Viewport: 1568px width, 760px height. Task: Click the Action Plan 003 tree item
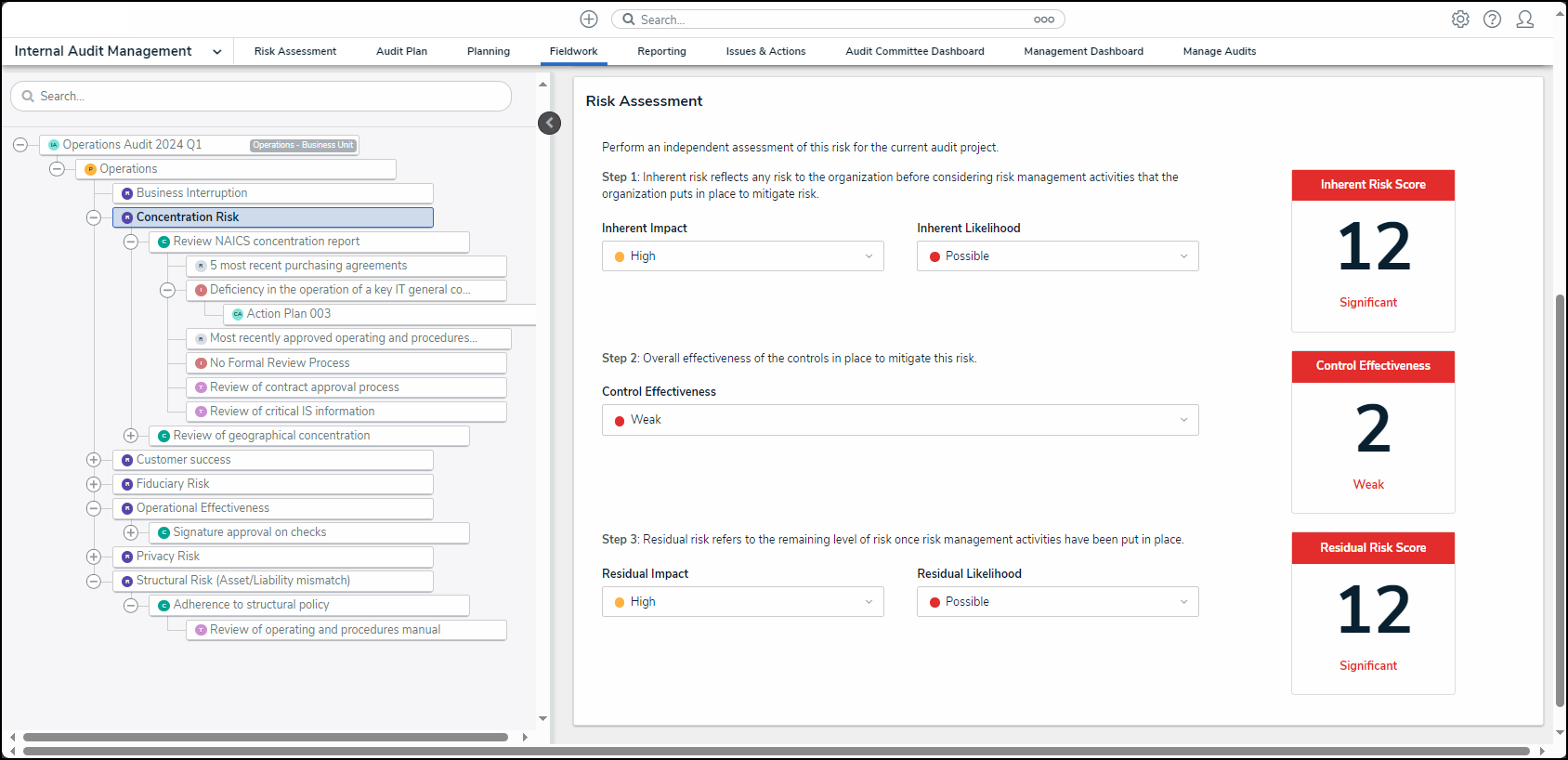(289, 314)
